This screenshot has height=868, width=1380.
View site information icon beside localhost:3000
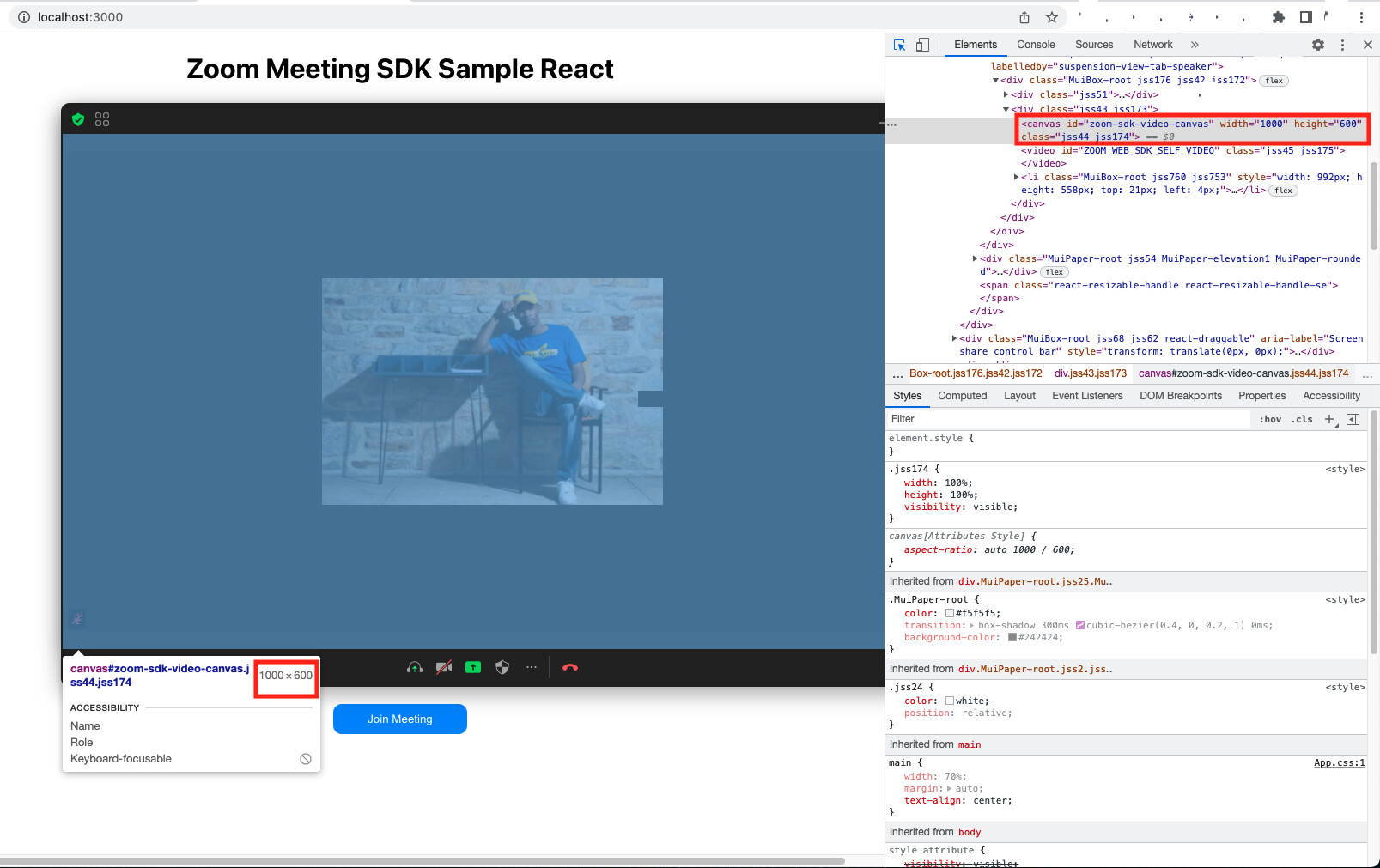(24, 17)
